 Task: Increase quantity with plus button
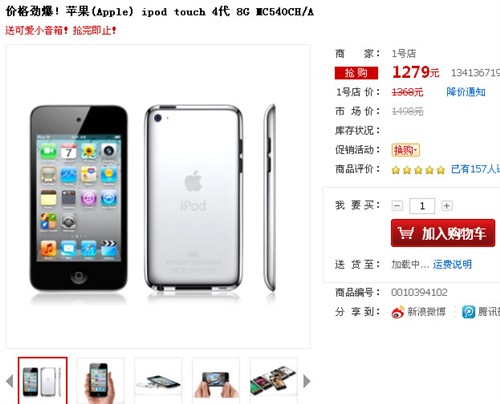(447, 206)
